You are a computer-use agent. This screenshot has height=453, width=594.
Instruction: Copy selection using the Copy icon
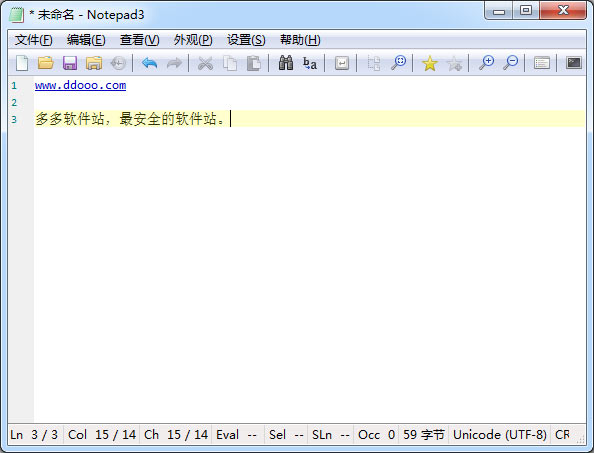(230, 63)
